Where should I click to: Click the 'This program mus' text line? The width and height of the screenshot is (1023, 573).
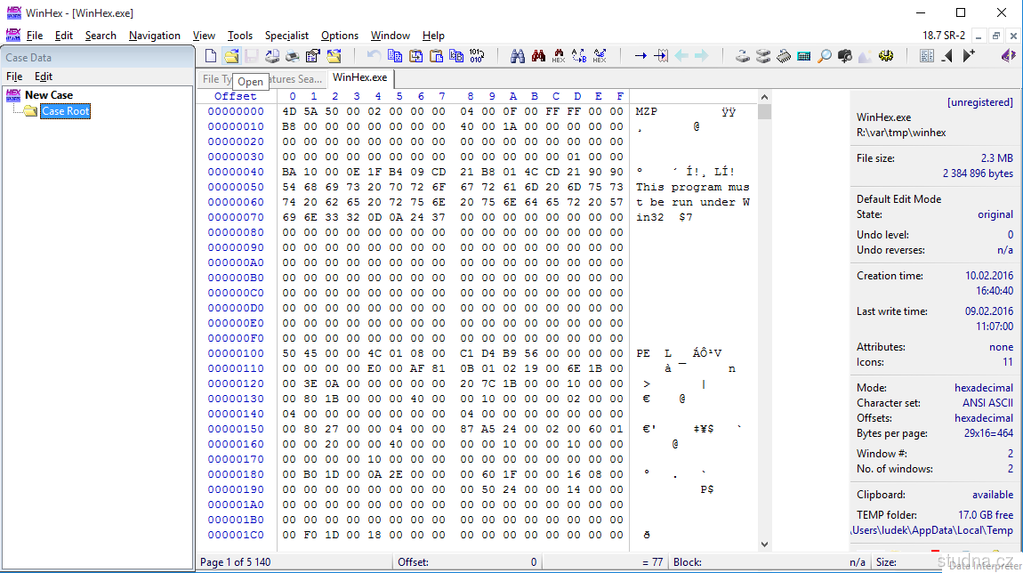coord(693,187)
